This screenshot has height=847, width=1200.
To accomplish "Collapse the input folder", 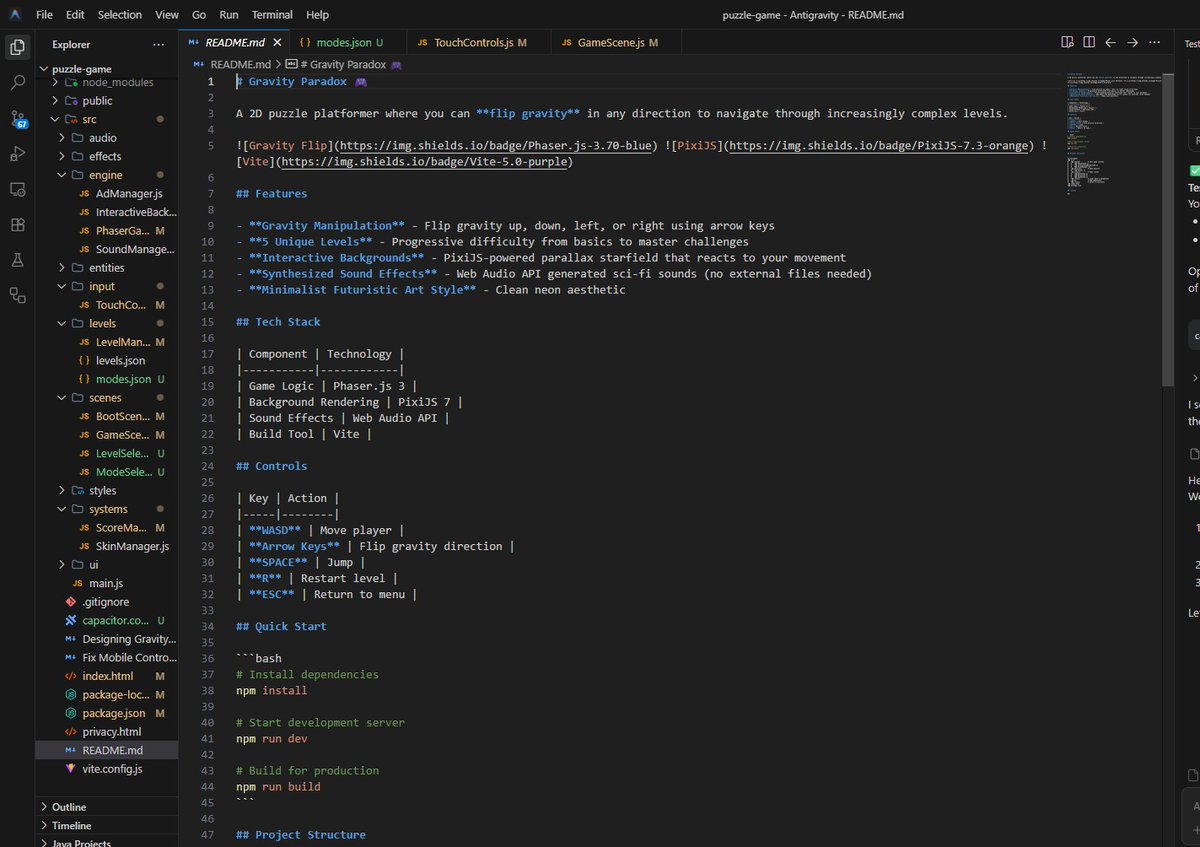I will click(x=106, y=286).
